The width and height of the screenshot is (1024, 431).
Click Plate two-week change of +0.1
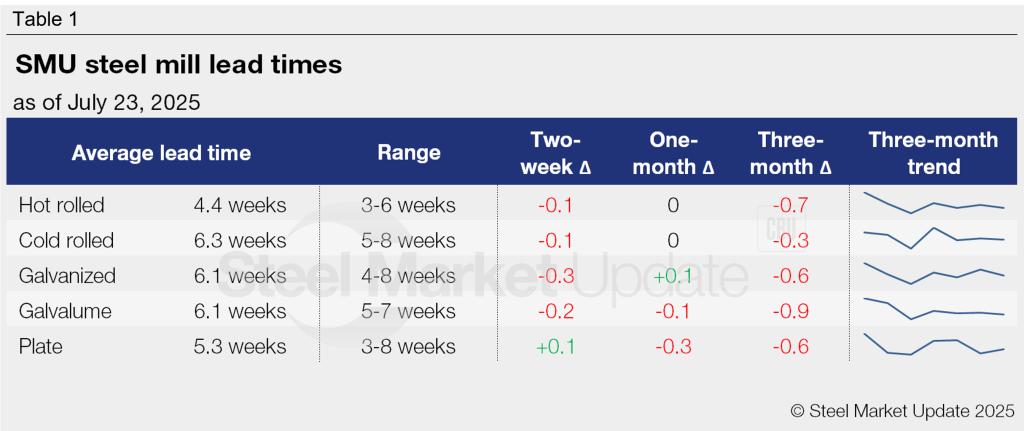coord(556,347)
